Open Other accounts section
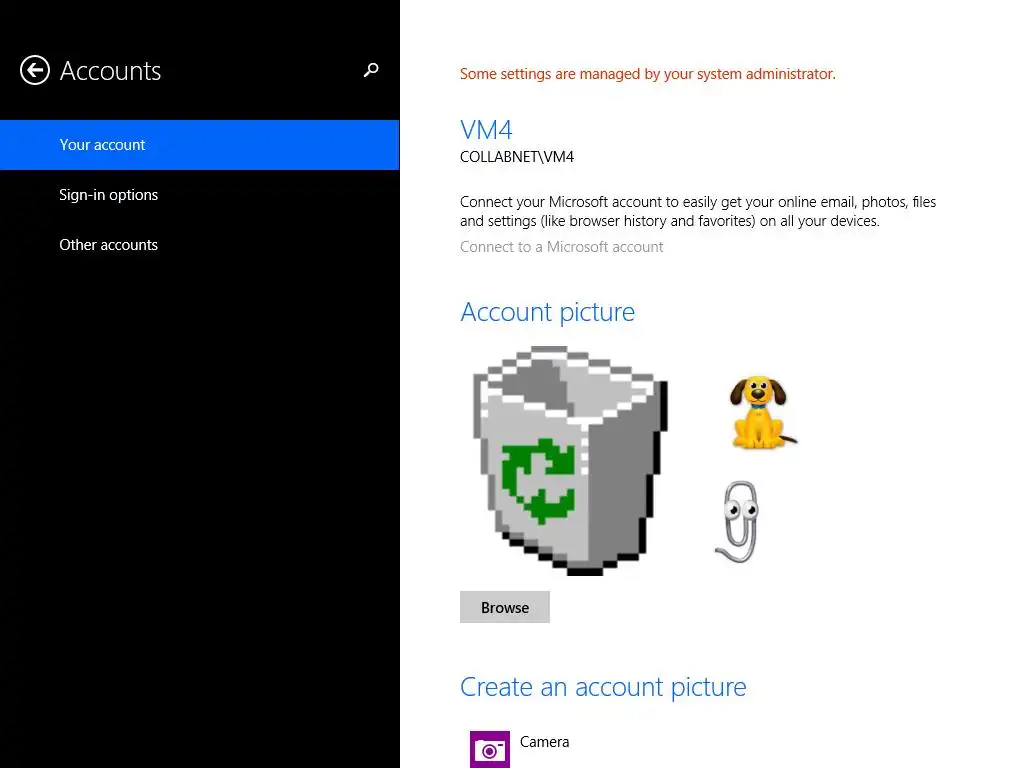The height and width of the screenshot is (768, 1024). click(x=108, y=245)
